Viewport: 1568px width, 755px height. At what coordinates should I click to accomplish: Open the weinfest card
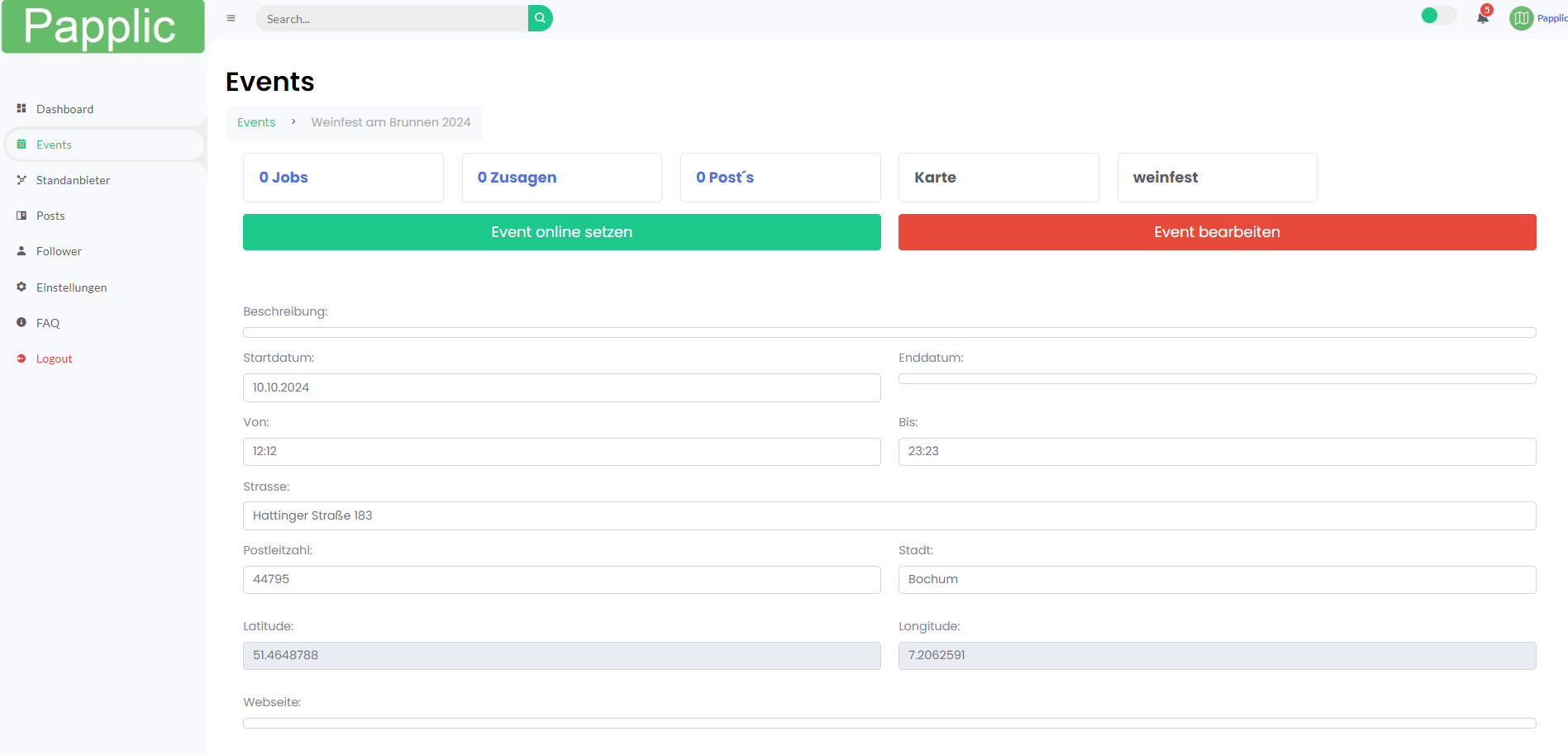coord(1218,178)
